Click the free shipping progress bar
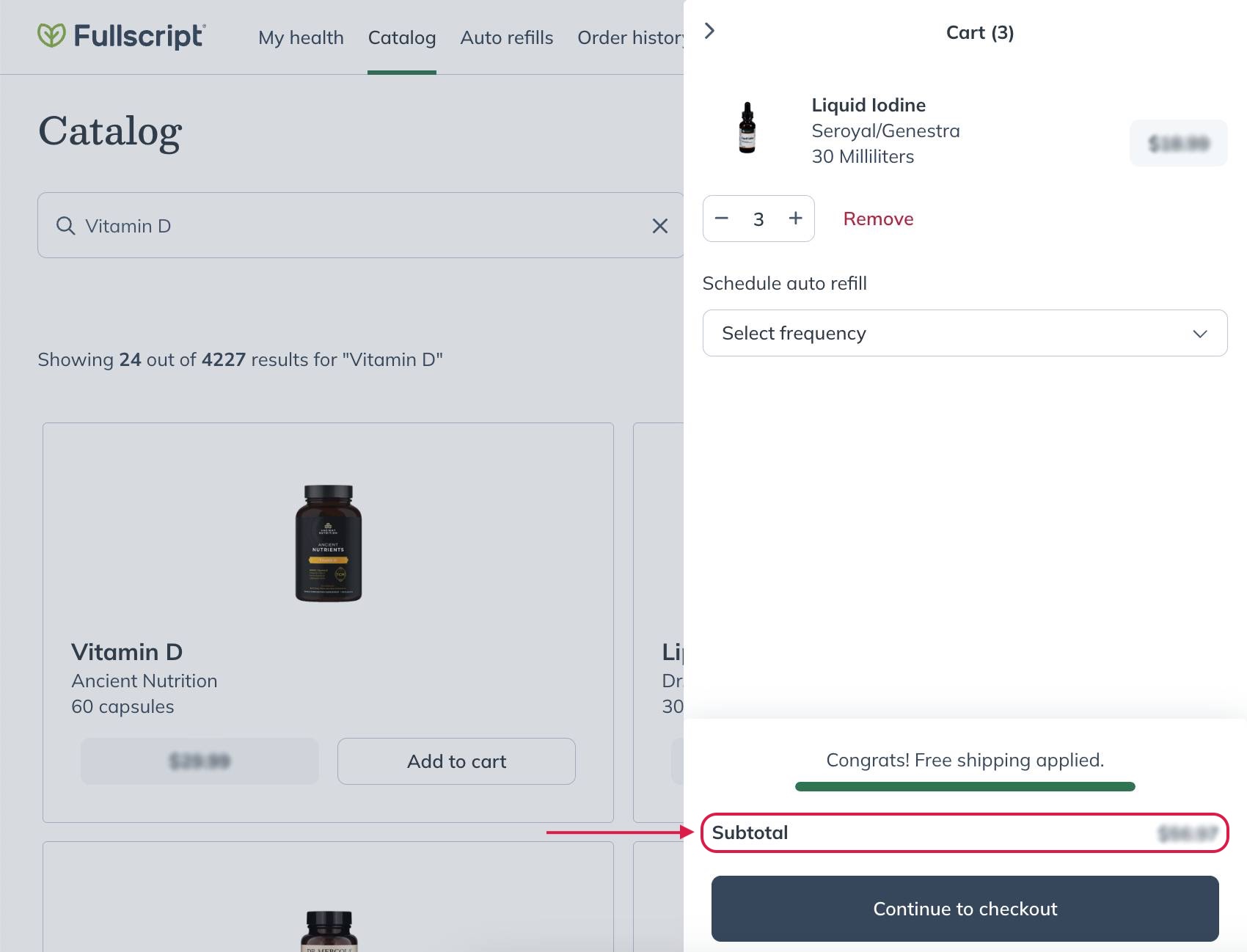The image size is (1247, 952). pyautogui.click(x=965, y=786)
